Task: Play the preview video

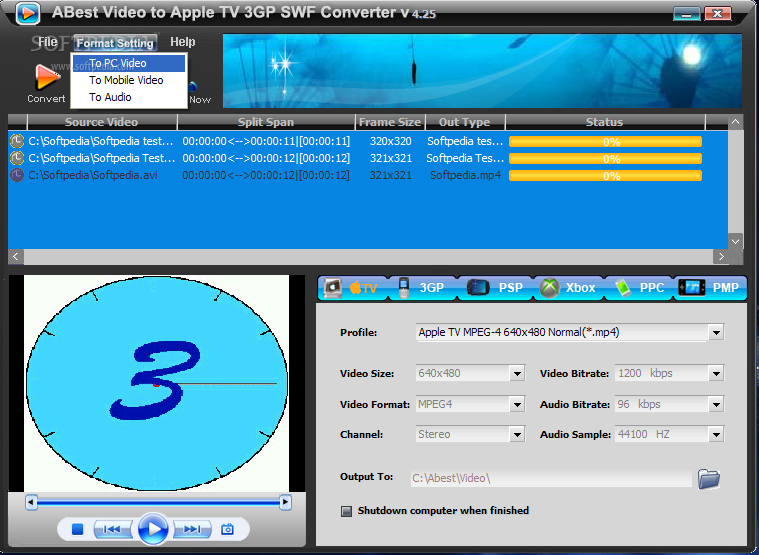Action: (x=153, y=529)
